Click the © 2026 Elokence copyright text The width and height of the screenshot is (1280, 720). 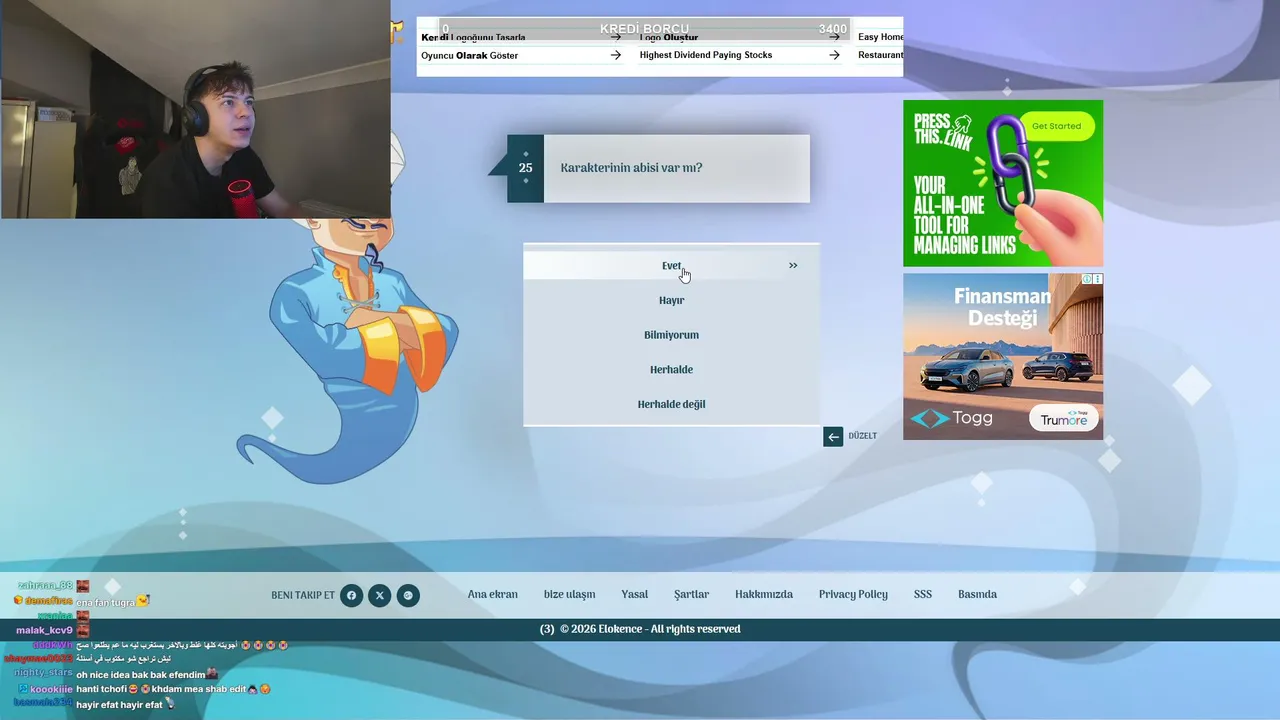(650, 629)
